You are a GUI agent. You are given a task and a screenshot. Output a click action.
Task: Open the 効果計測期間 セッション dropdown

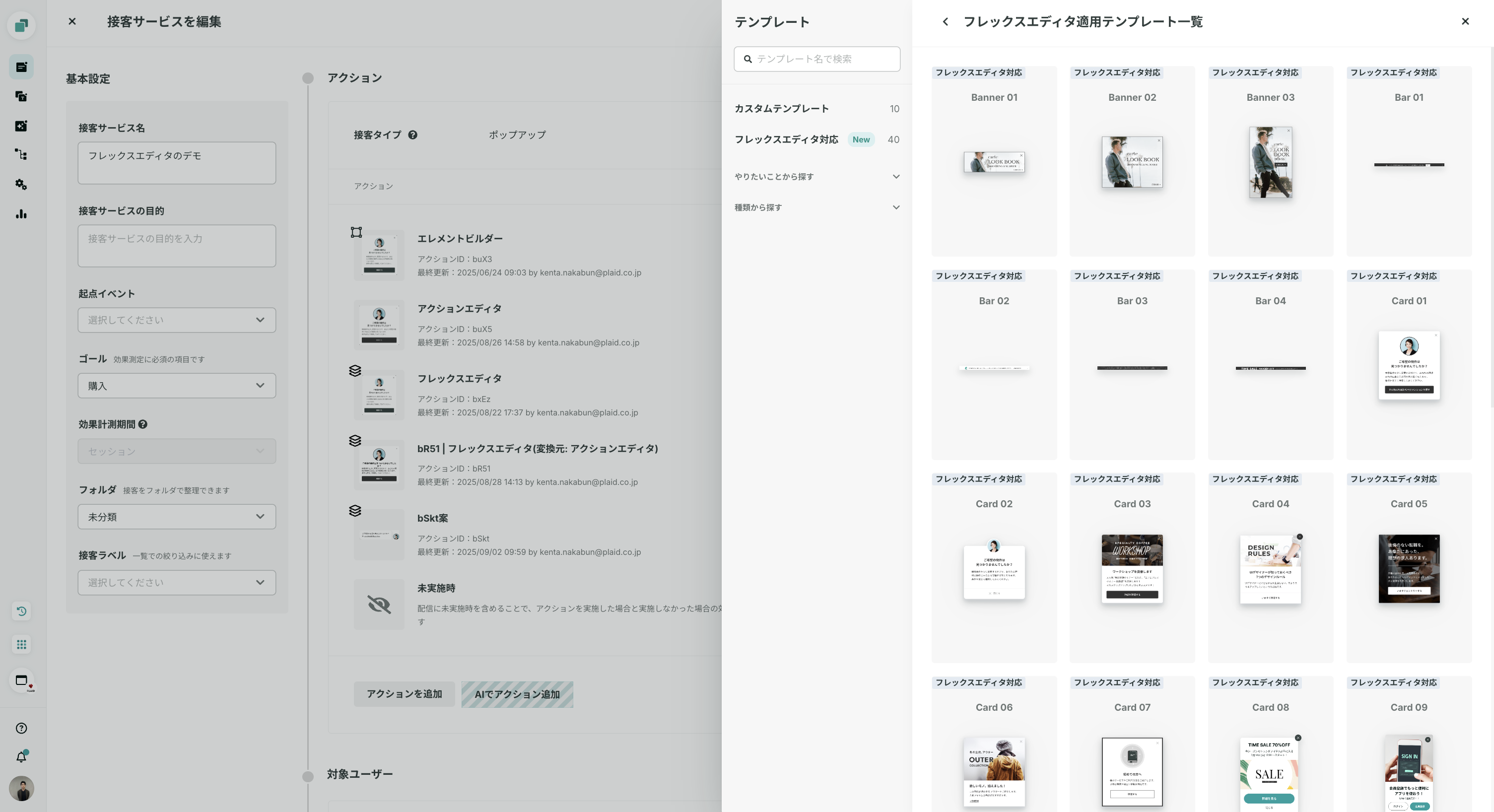click(177, 451)
